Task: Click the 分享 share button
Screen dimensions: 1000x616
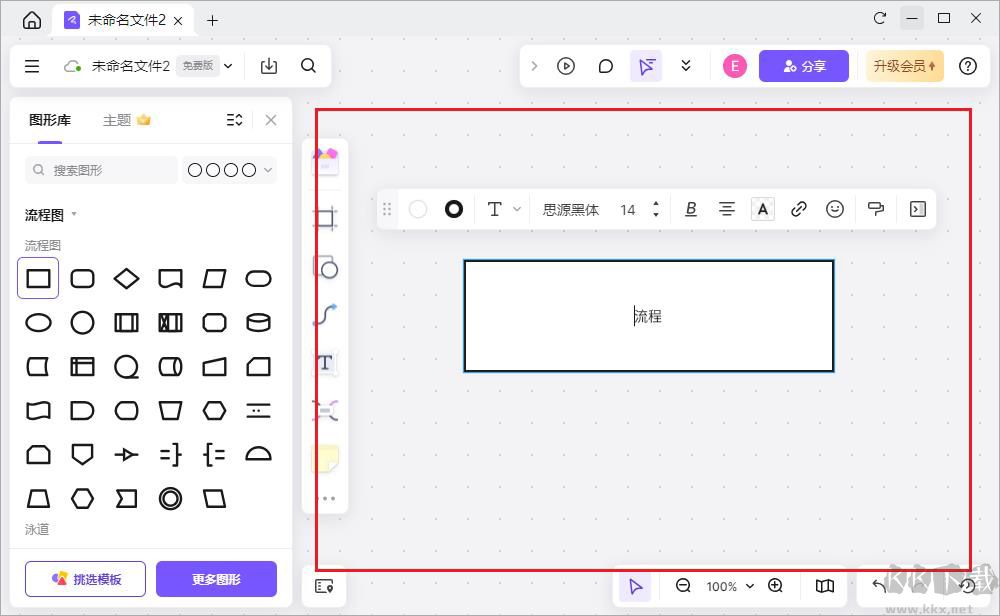Action: [804, 66]
